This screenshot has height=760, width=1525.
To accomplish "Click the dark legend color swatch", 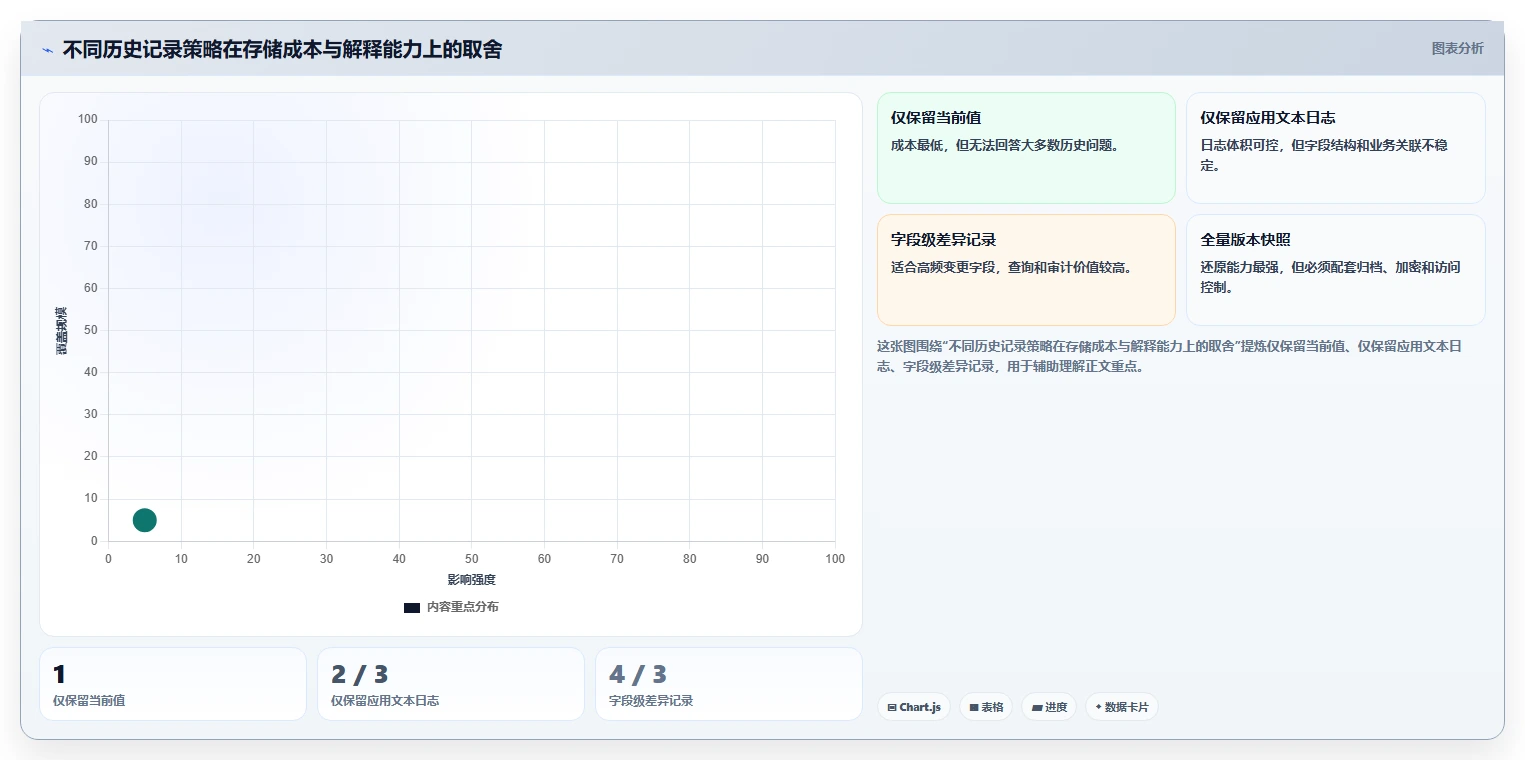I will [x=412, y=607].
